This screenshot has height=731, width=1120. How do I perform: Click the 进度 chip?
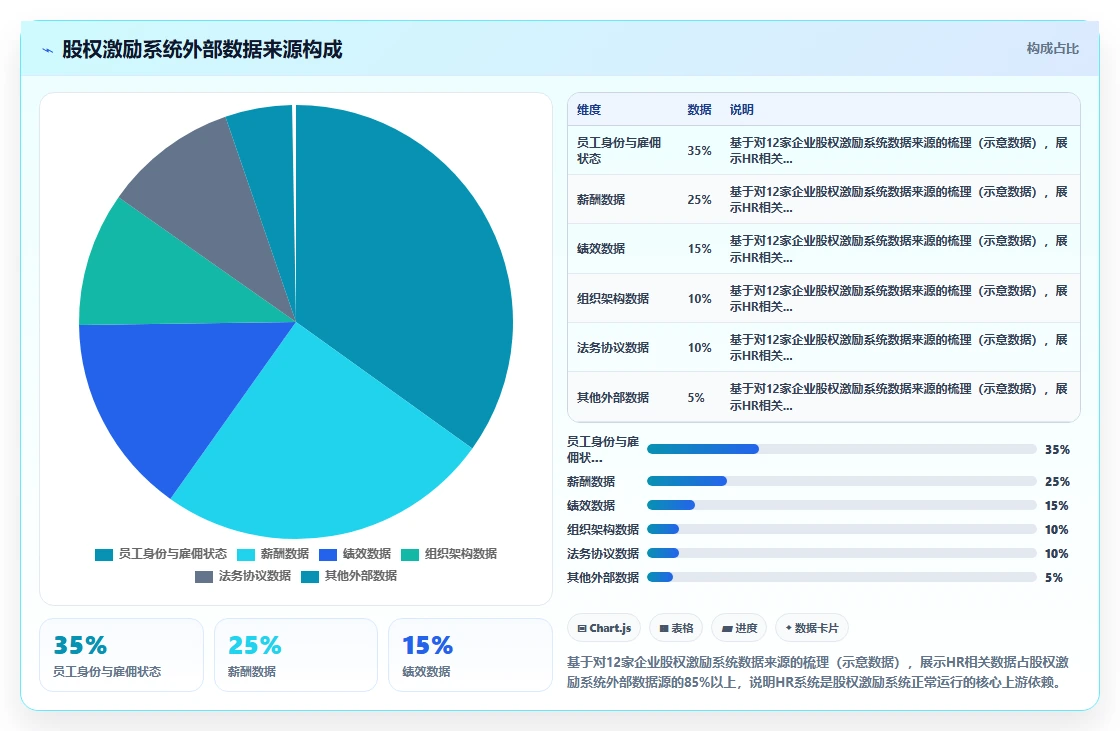click(739, 628)
